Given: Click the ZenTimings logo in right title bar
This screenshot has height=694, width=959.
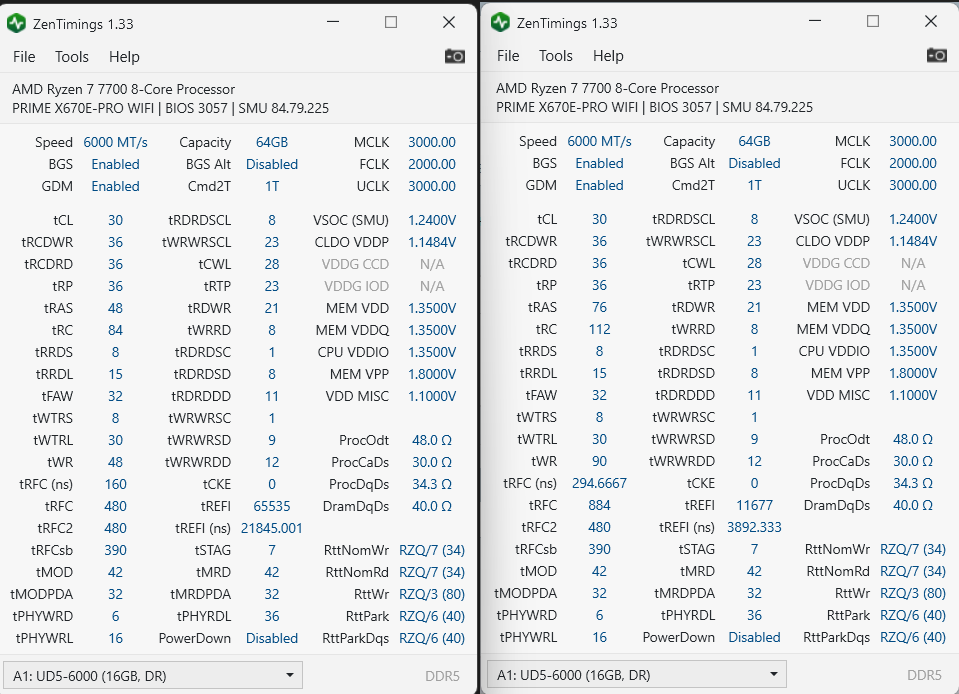Looking at the screenshot, I should pos(500,23).
